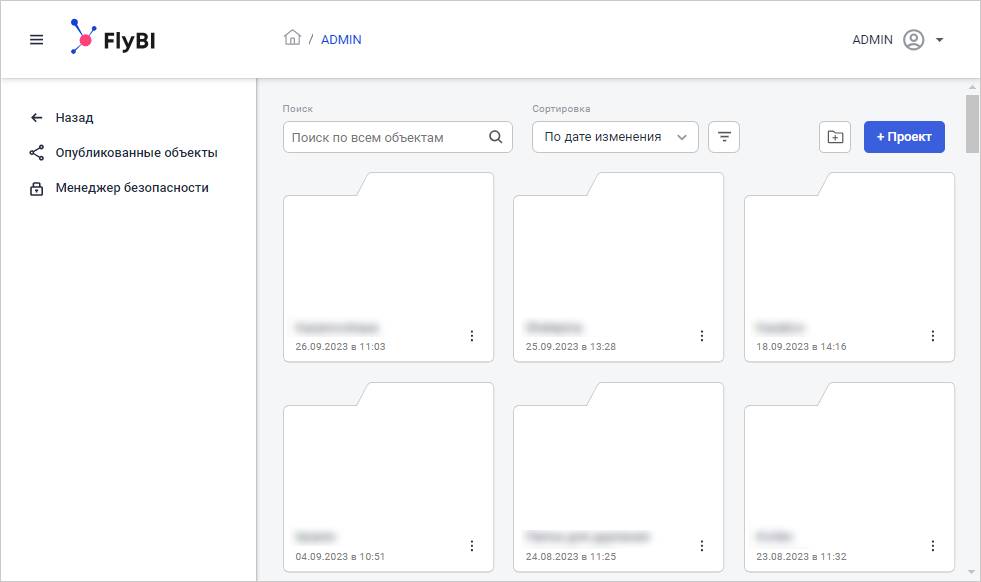Screen dimensions: 981x582
Task: Go to the home breadcrumb icon
Action: (x=292, y=39)
